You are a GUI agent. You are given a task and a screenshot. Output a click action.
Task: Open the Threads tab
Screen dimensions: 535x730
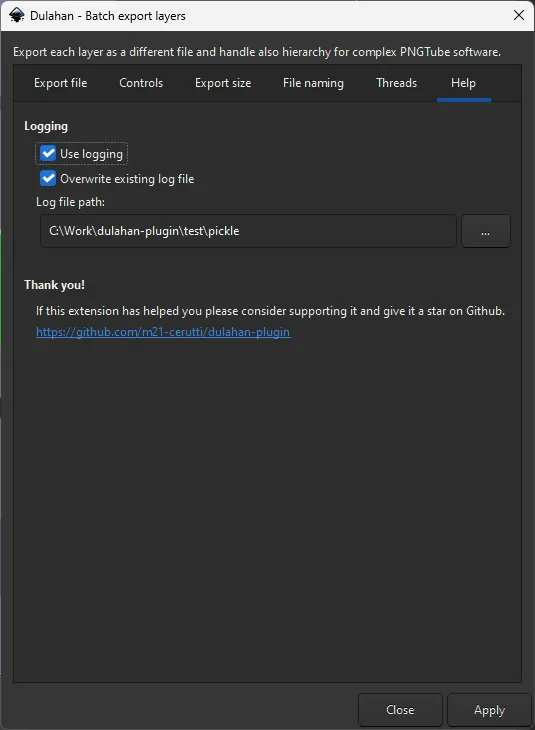[396, 83]
